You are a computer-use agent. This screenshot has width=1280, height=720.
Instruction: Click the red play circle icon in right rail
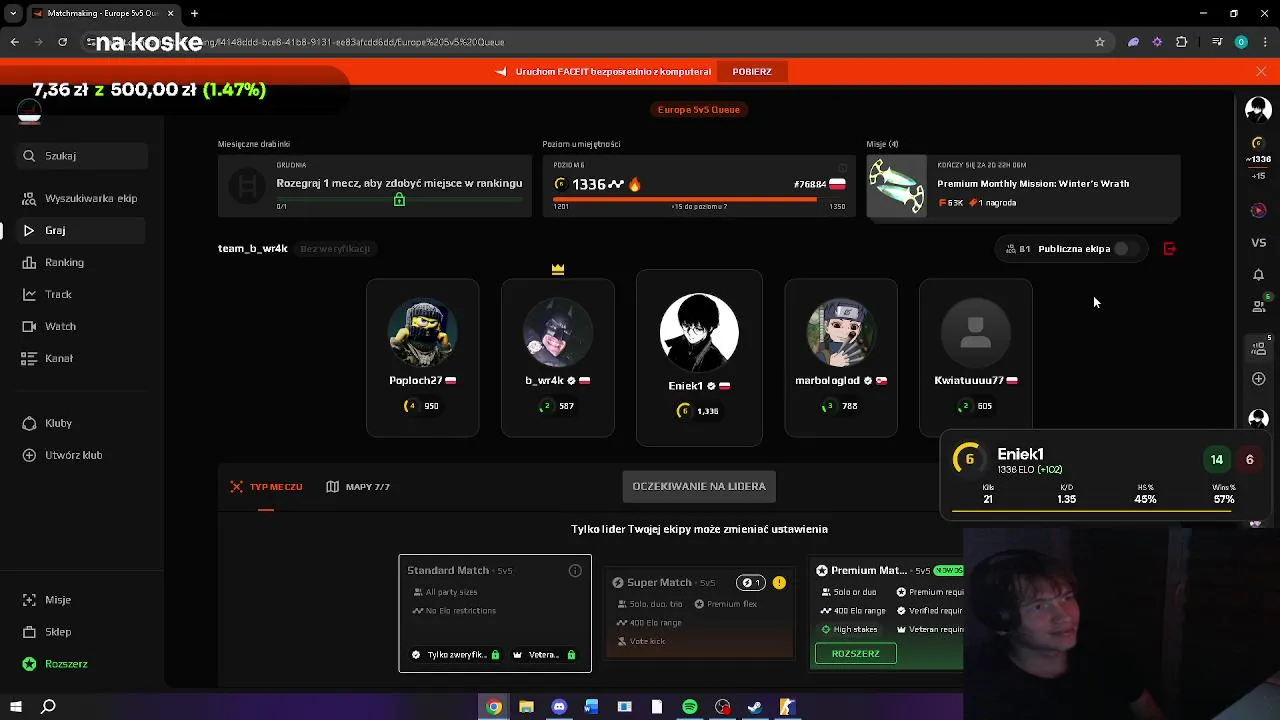tap(1258, 210)
